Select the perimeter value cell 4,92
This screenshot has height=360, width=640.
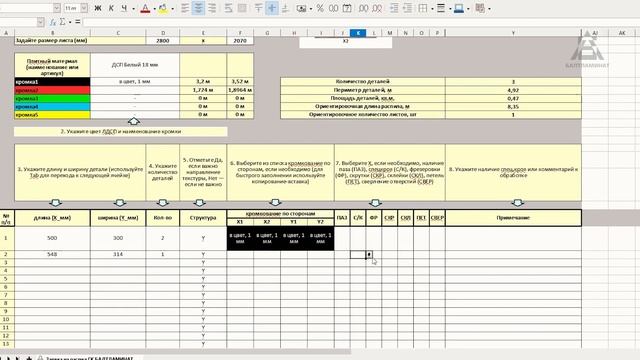point(513,90)
